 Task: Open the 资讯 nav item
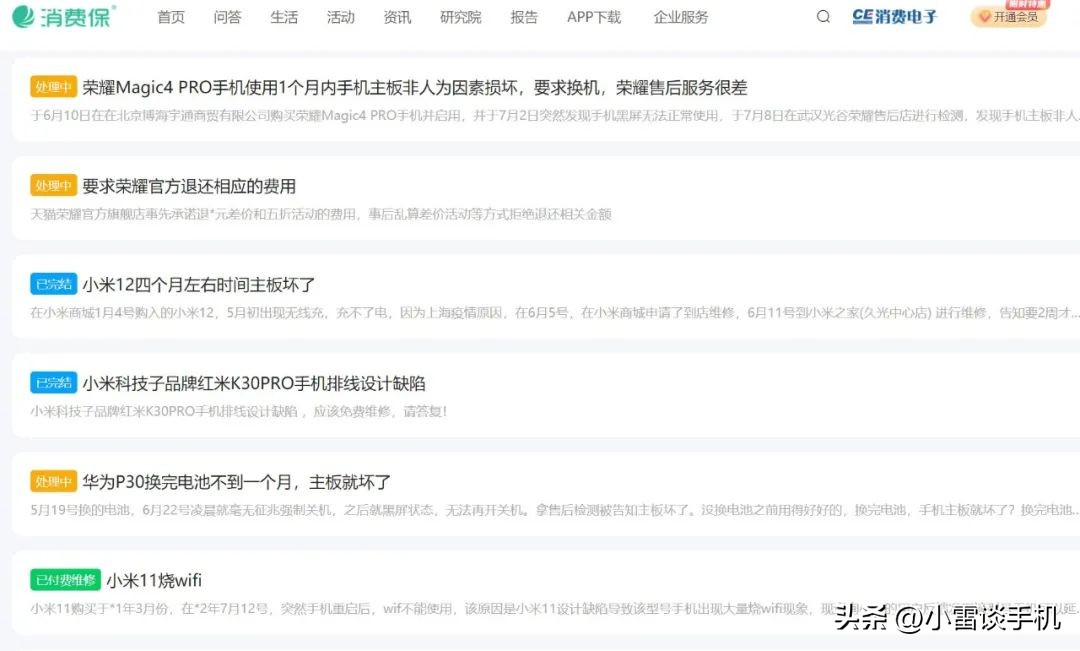click(x=397, y=17)
